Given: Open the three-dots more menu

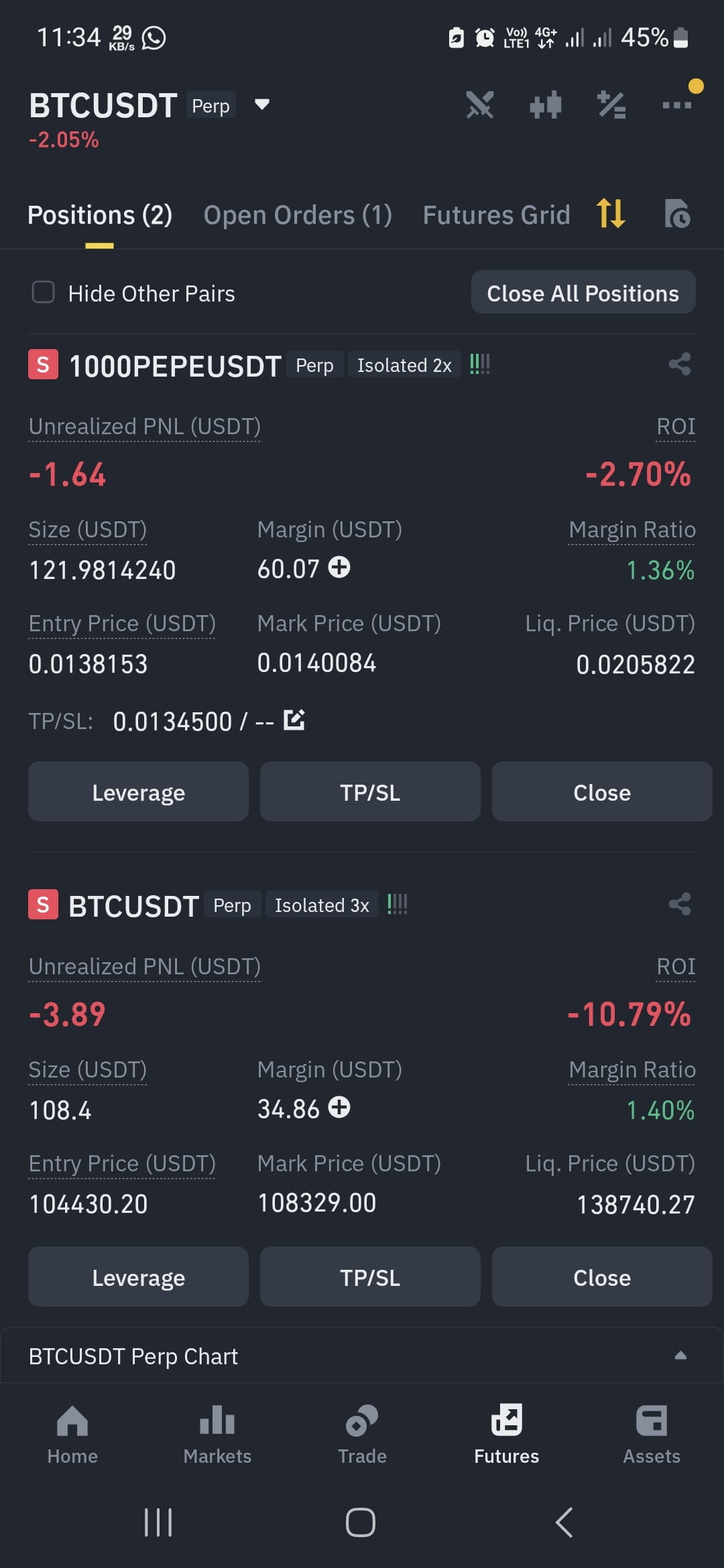Looking at the screenshot, I should [677, 105].
